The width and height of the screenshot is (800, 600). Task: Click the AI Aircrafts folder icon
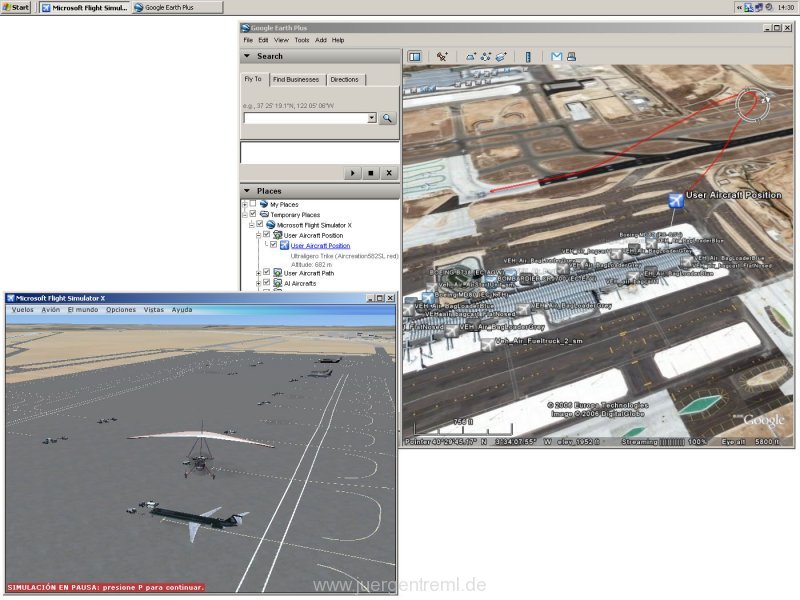tap(278, 283)
